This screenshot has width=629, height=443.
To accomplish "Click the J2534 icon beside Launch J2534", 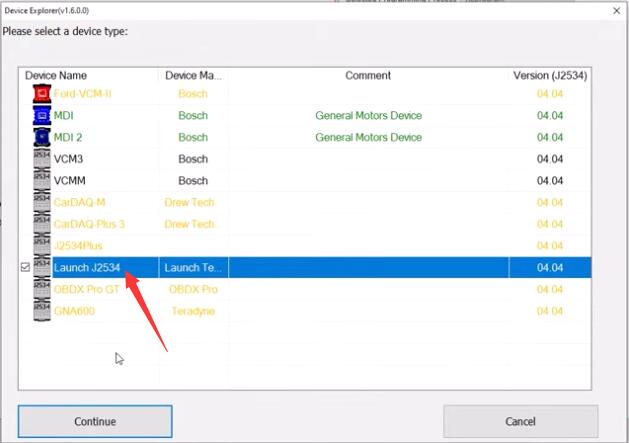I will pos(42,267).
